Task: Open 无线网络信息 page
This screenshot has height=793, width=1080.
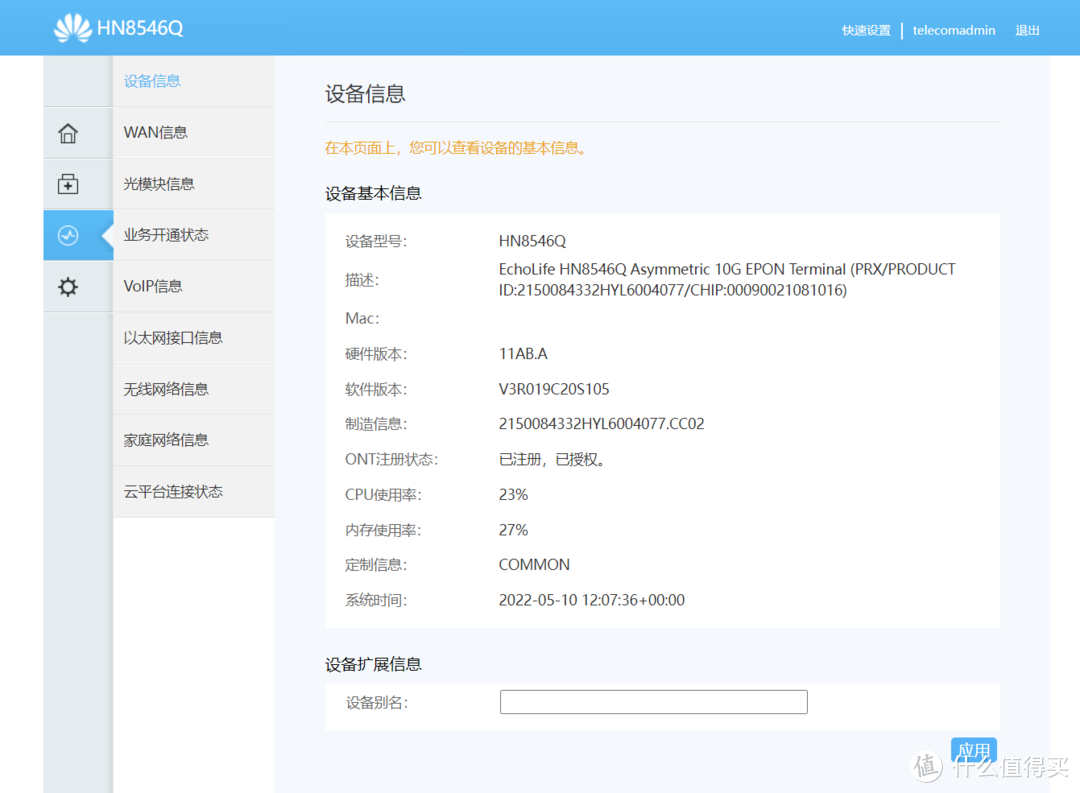Action: [x=165, y=388]
